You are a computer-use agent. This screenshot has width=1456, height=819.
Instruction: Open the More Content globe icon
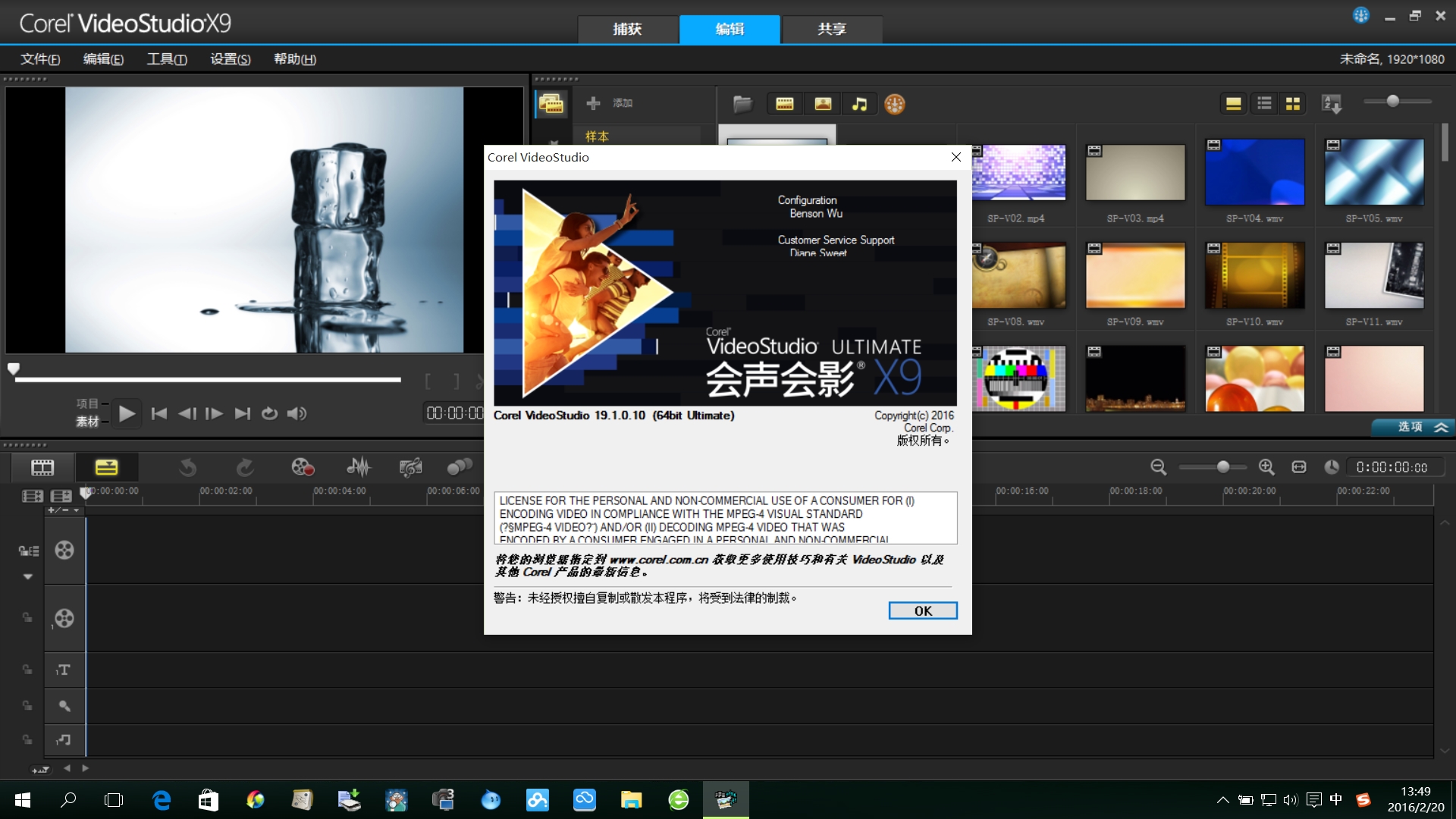895,104
